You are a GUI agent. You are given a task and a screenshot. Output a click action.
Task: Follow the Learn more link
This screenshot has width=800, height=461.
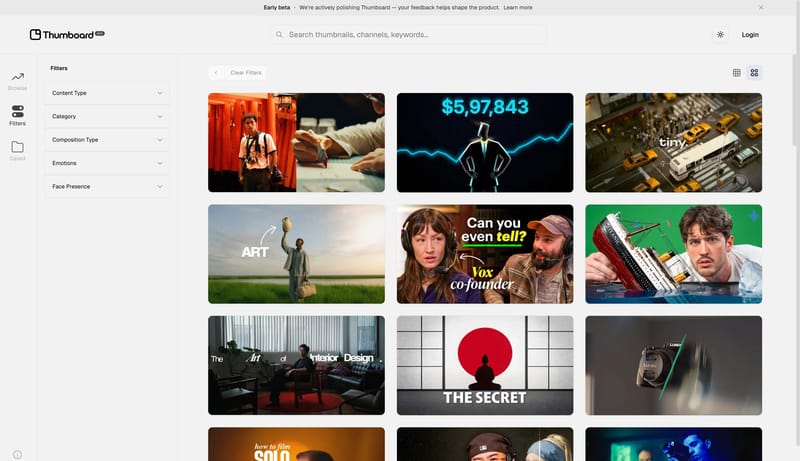click(x=518, y=8)
